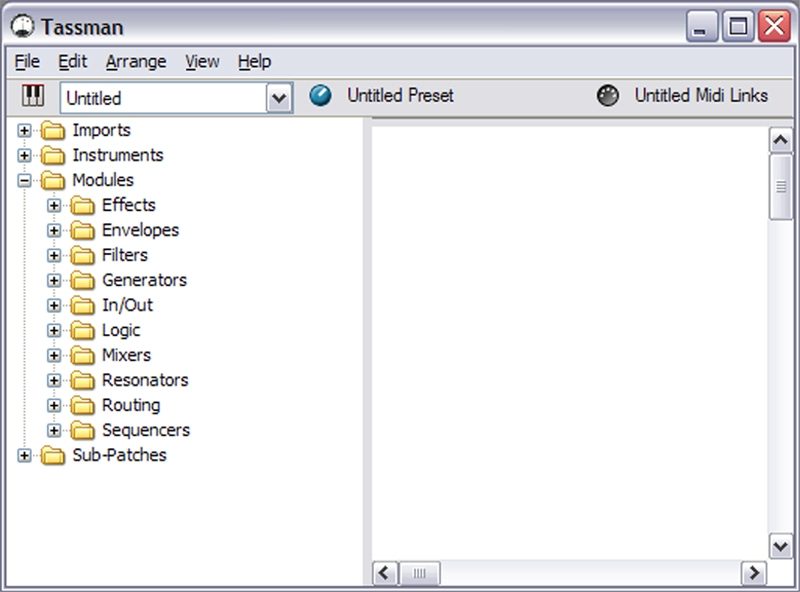
Task: Click the horizontal scrollbar thumb
Action: 419,573
